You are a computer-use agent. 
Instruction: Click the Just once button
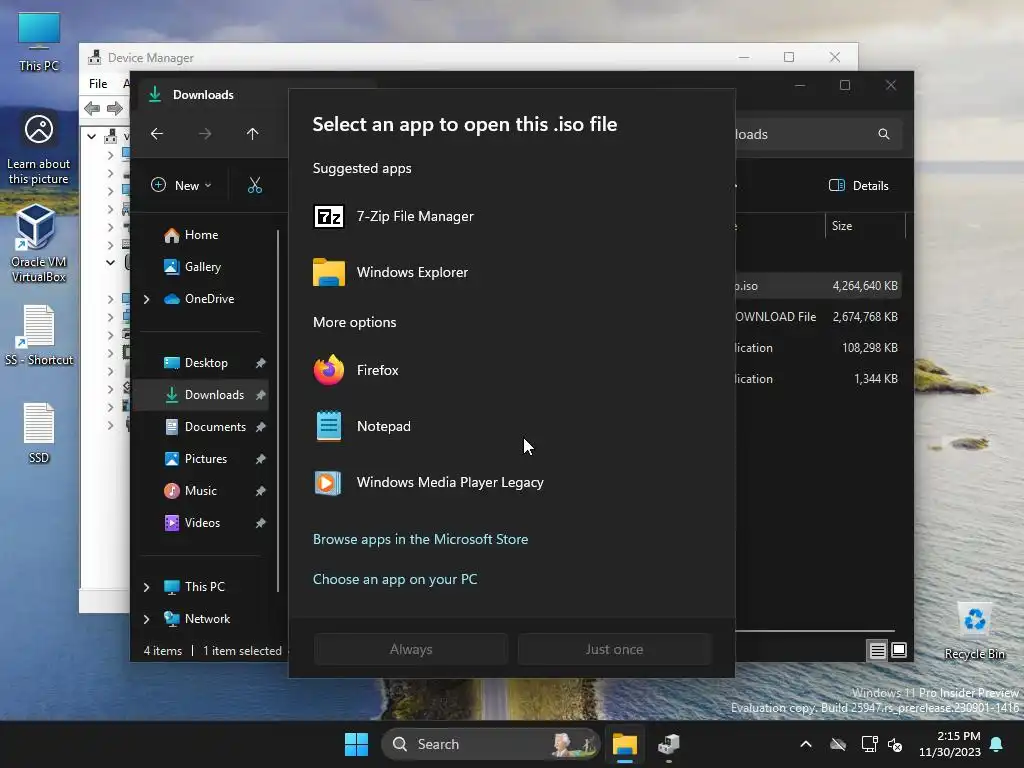coord(614,649)
